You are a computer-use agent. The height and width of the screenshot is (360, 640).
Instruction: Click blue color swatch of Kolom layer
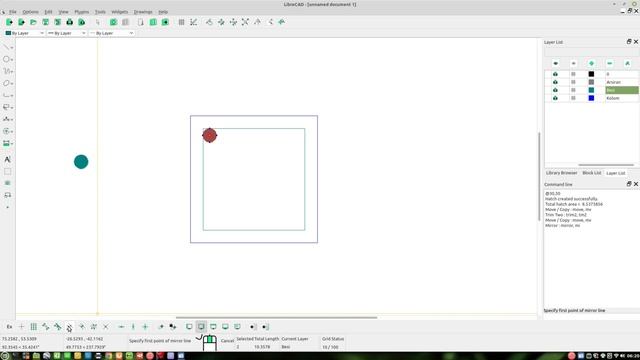point(591,98)
